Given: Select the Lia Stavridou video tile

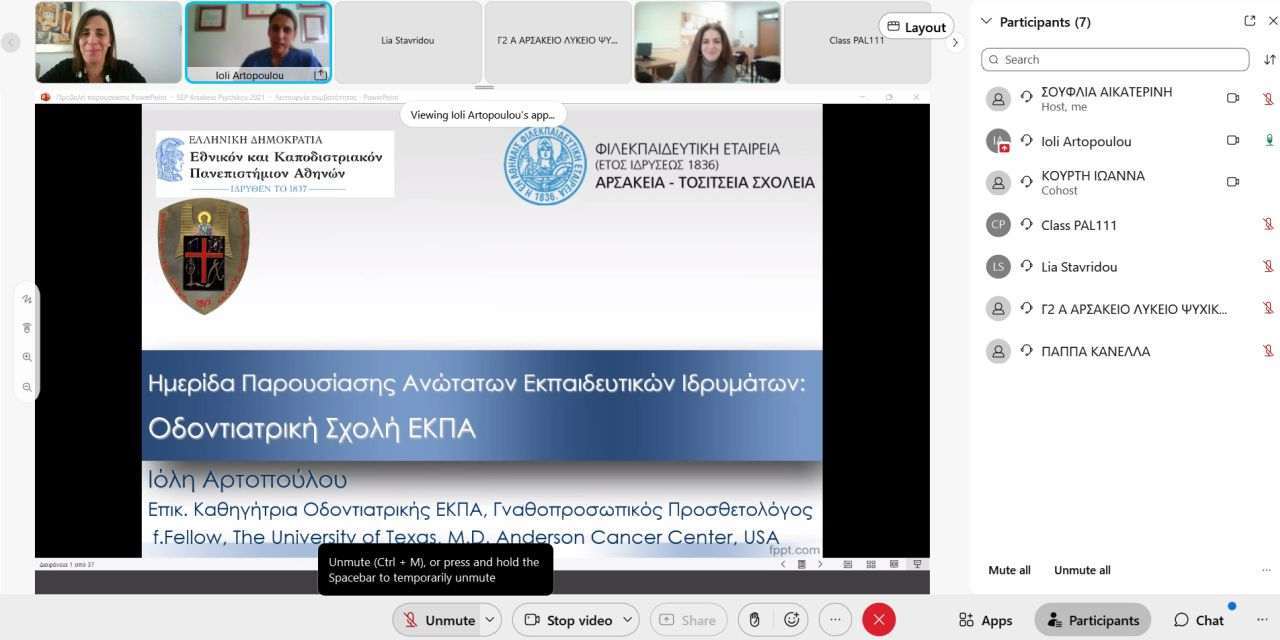Looking at the screenshot, I should click(x=408, y=42).
